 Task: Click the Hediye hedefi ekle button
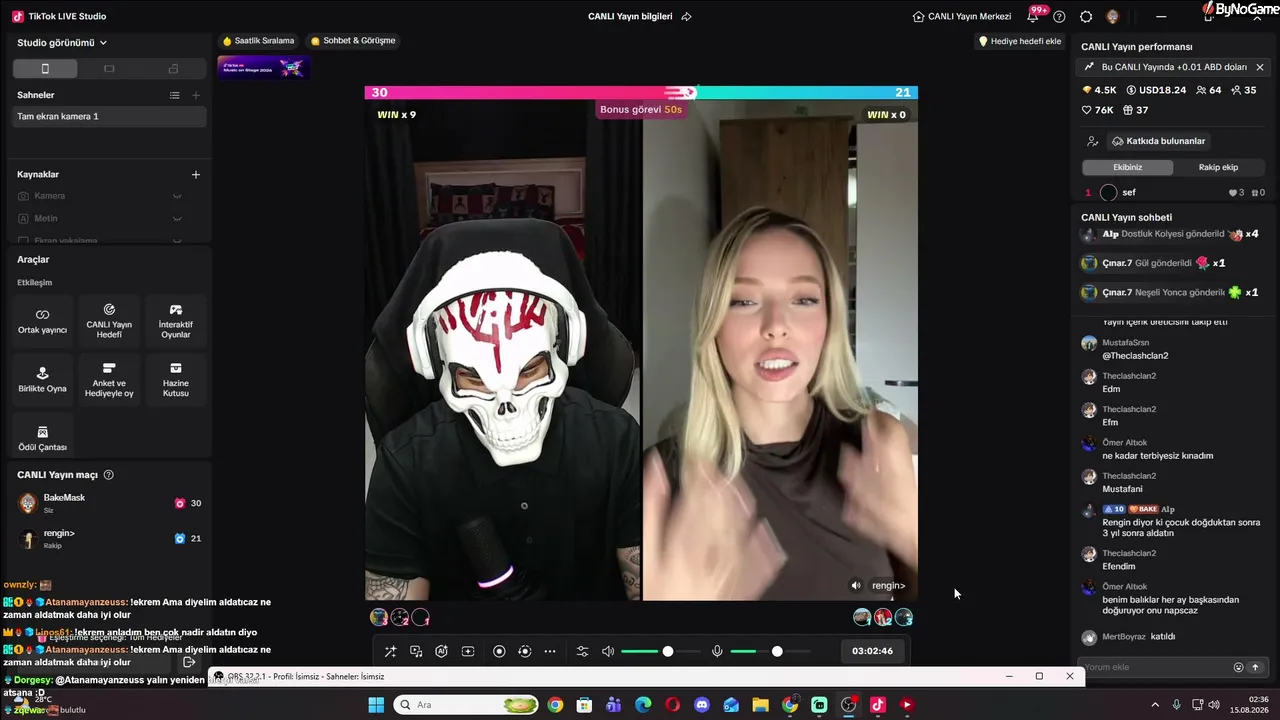[1019, 41]
